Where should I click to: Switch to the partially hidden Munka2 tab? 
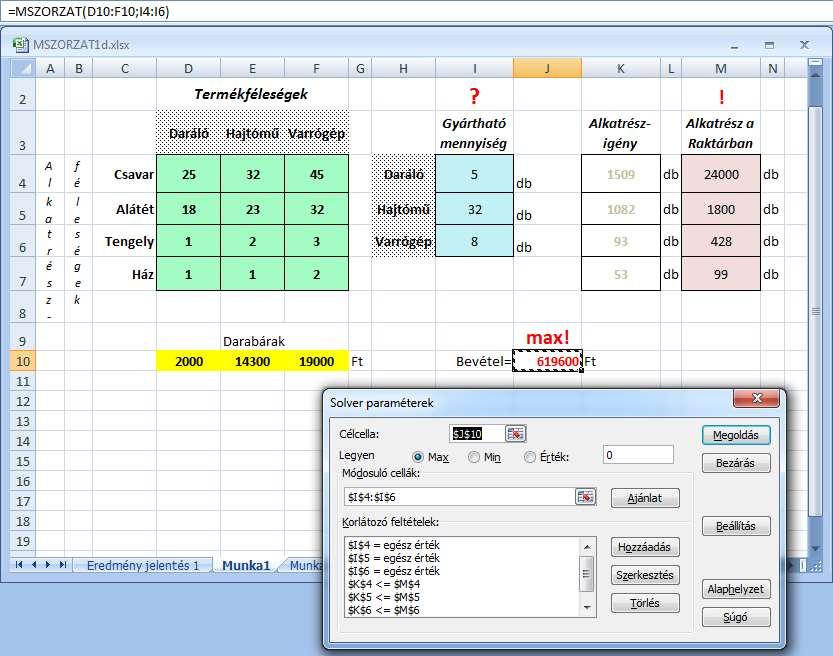(305, 565)
